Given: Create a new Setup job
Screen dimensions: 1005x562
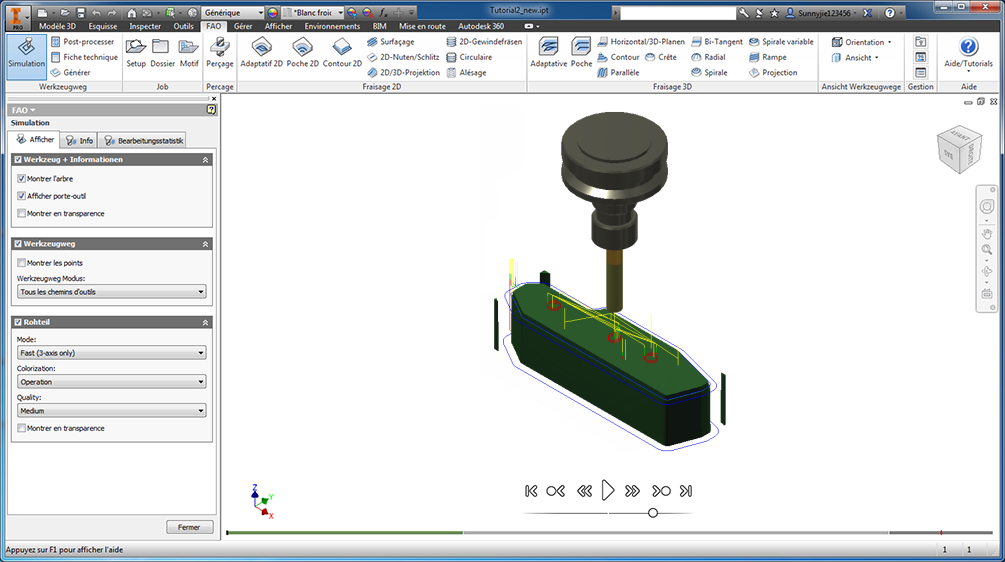Looking at the screenshot, I should click(x=136, y=53).
